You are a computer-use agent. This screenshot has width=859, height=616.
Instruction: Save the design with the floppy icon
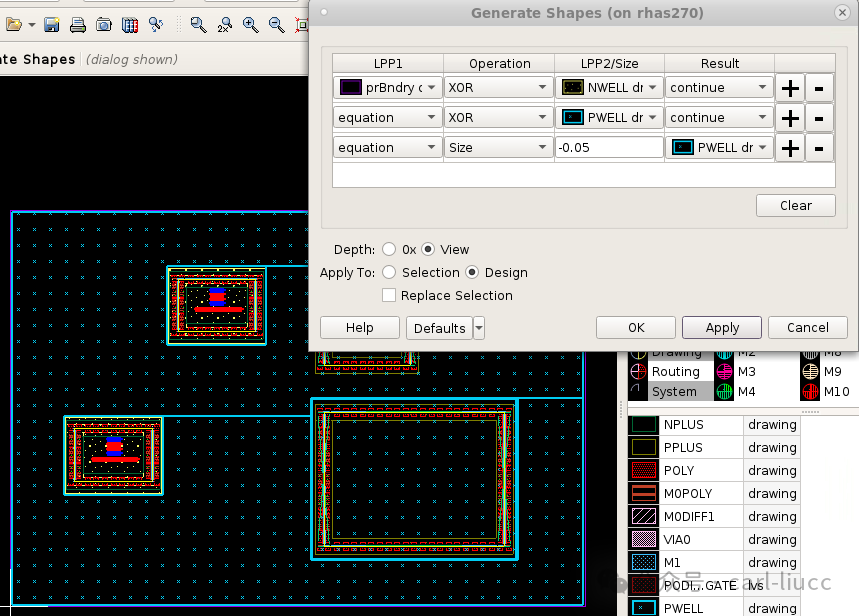(x=51, y=25)
